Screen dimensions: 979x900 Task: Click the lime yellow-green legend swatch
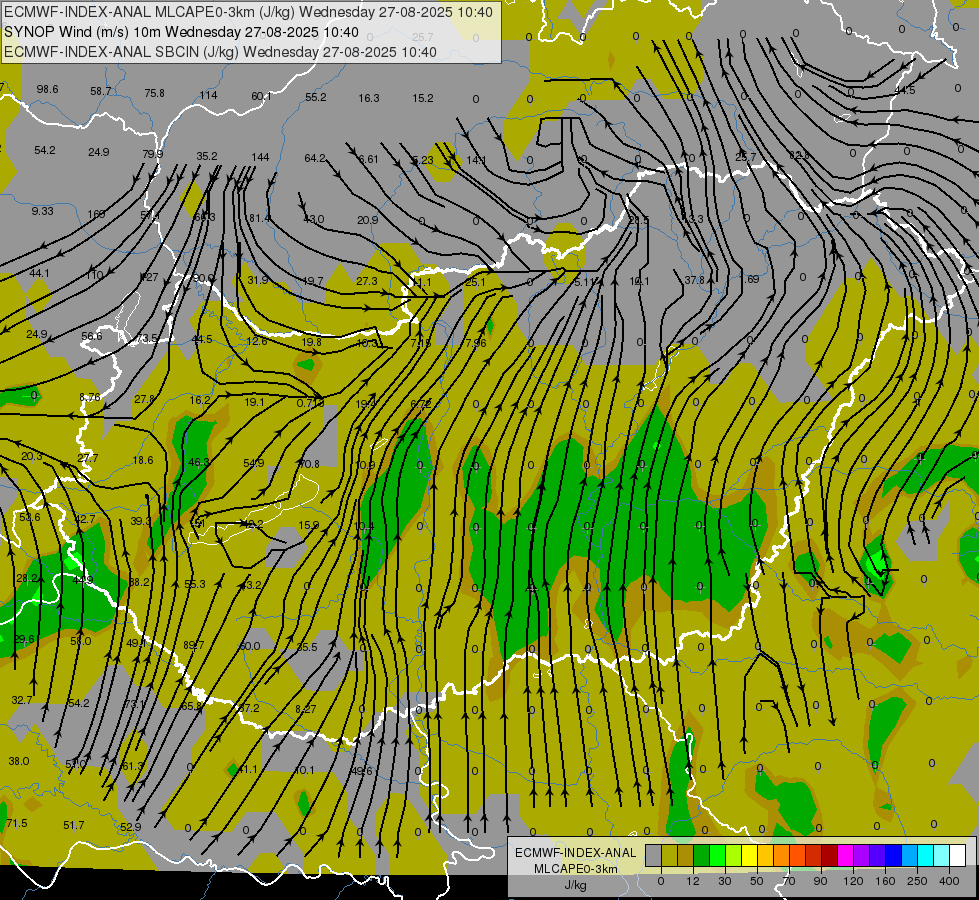tap(734, 856)
